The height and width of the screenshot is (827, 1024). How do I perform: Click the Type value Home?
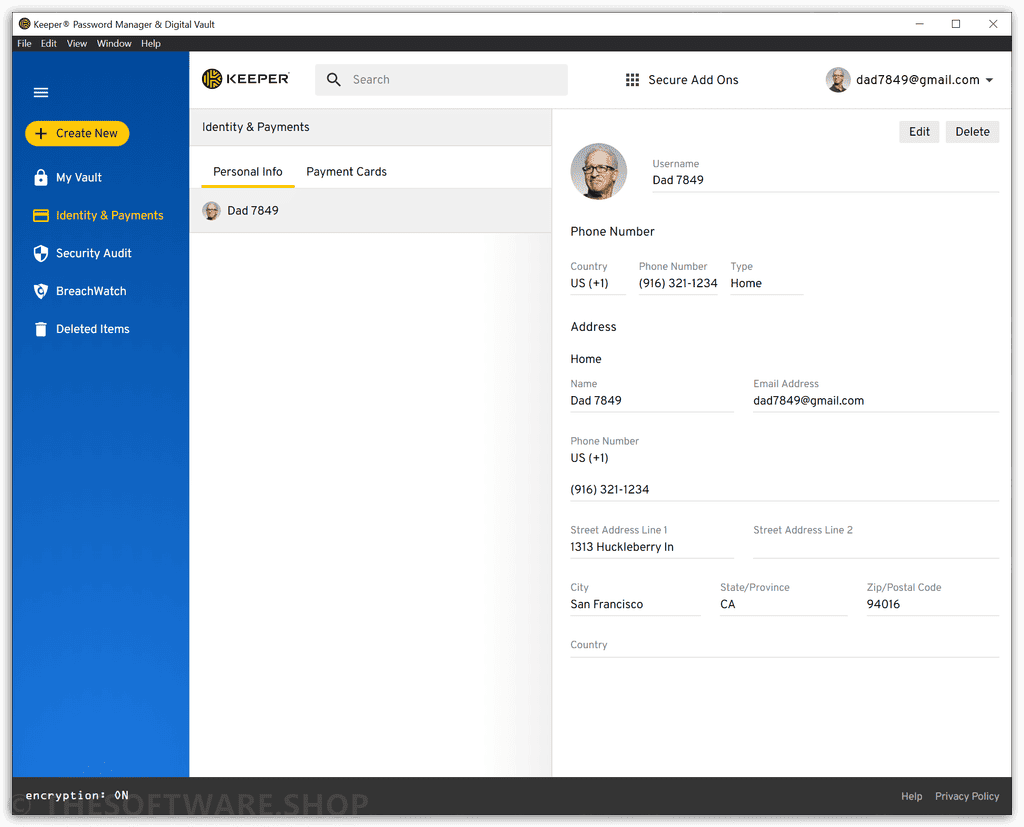746,284
